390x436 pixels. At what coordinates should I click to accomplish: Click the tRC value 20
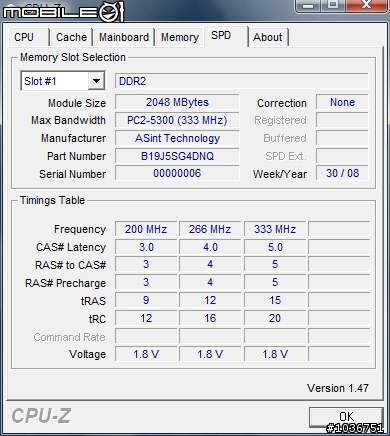pos(275,318)
